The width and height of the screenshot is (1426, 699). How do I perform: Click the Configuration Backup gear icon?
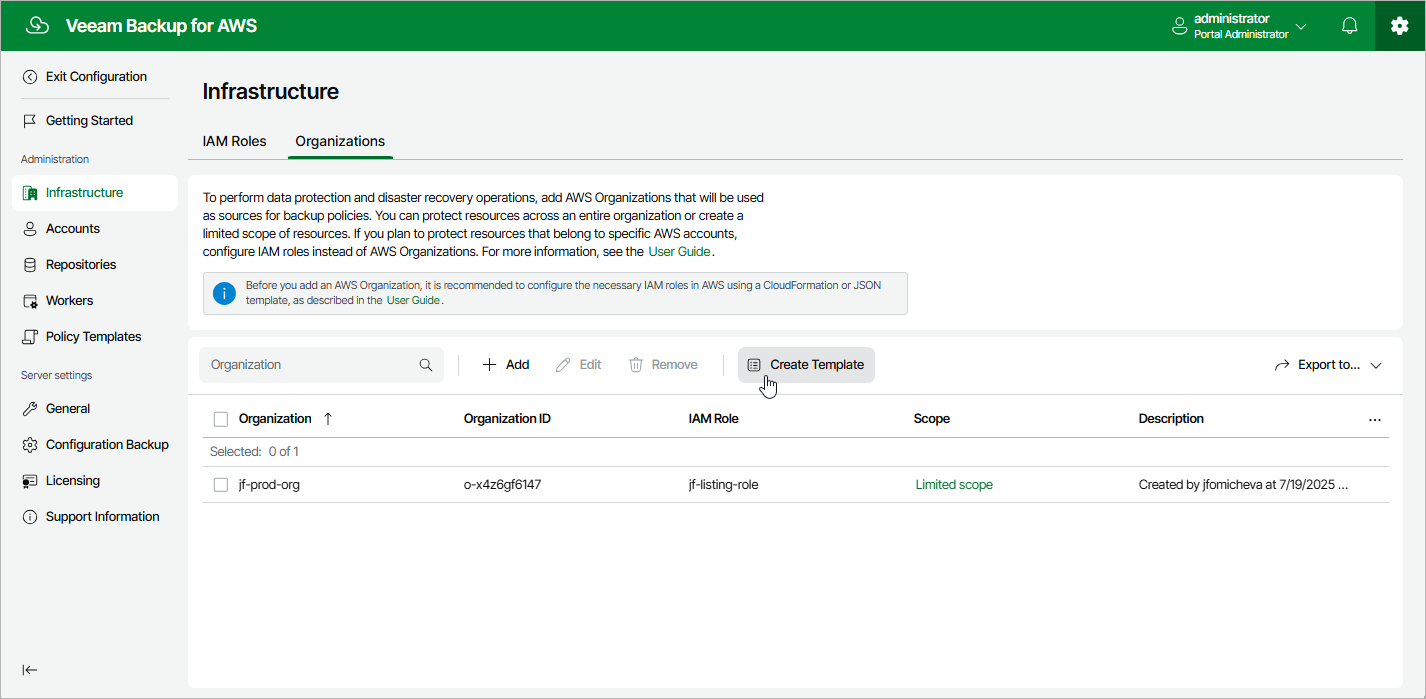pos(30,445)
